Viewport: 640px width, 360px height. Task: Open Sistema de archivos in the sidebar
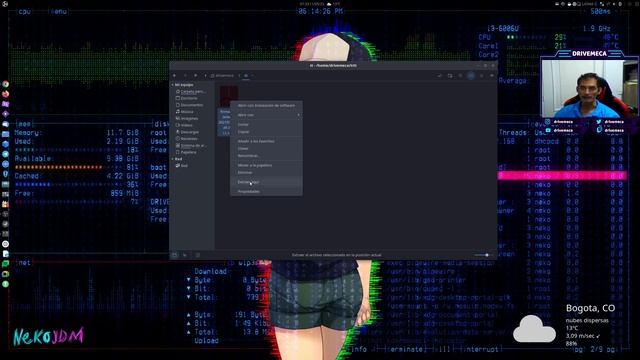191,145
